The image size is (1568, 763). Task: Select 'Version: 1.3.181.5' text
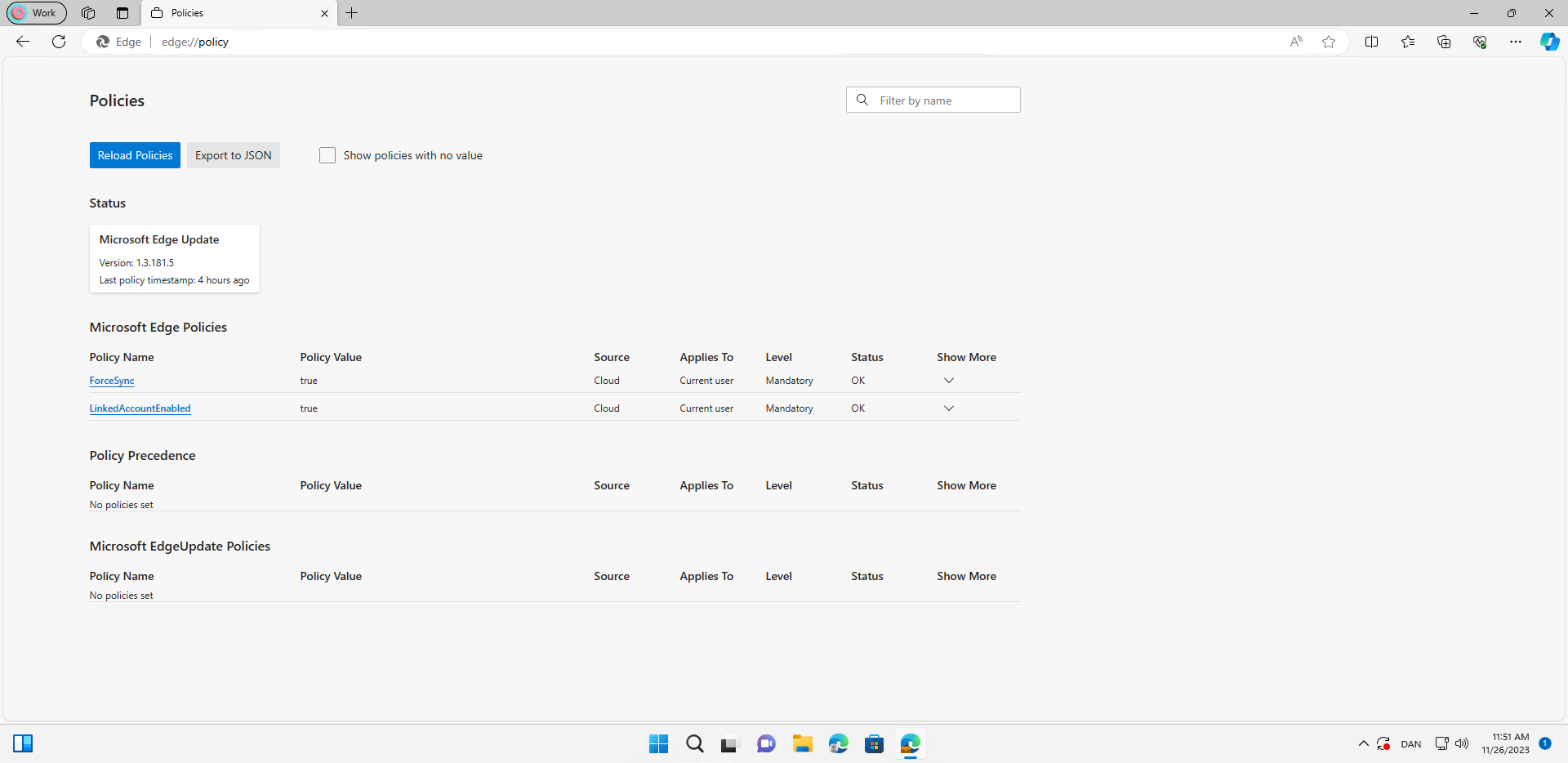(136, 263)
